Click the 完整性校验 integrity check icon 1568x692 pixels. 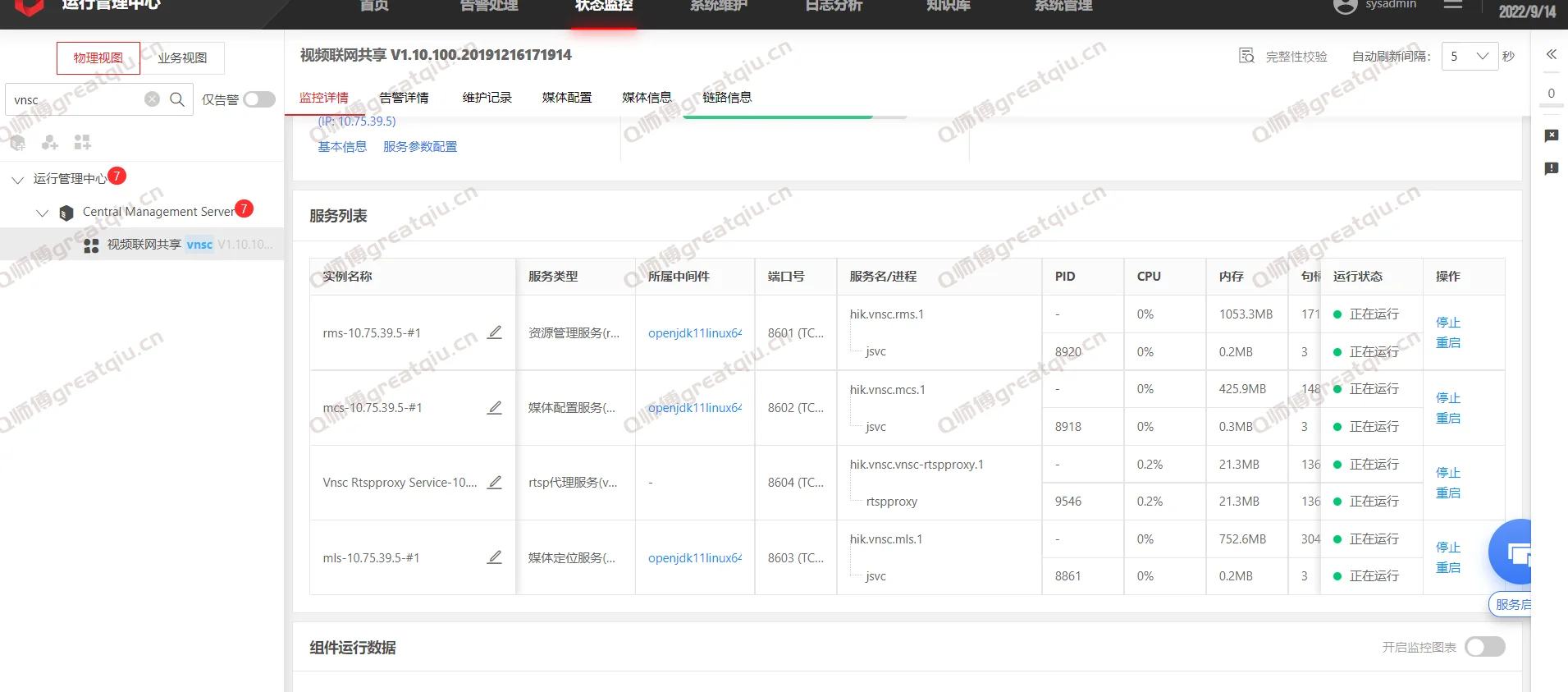coord(1246,56)
